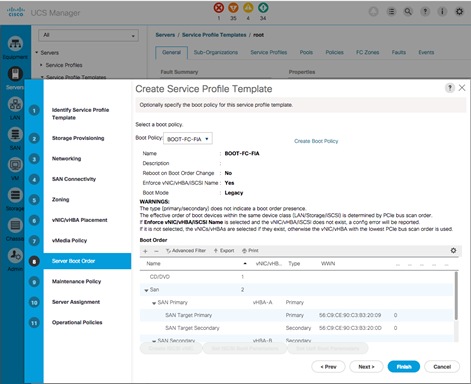Click the critical faults red icon
471x384 pixels.
[x=219, y=8]
